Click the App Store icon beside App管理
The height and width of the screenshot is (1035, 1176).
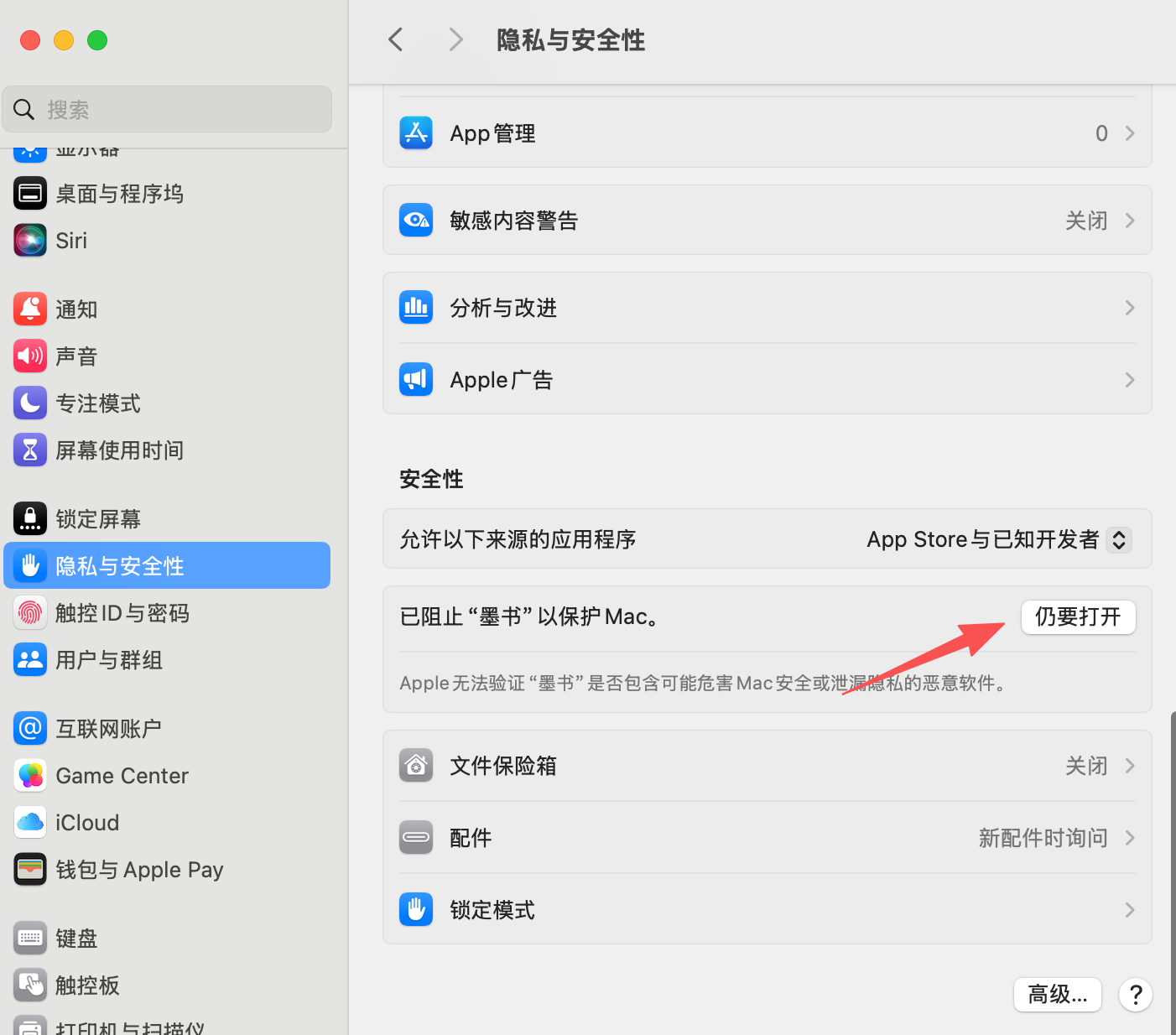coord(416,133)
